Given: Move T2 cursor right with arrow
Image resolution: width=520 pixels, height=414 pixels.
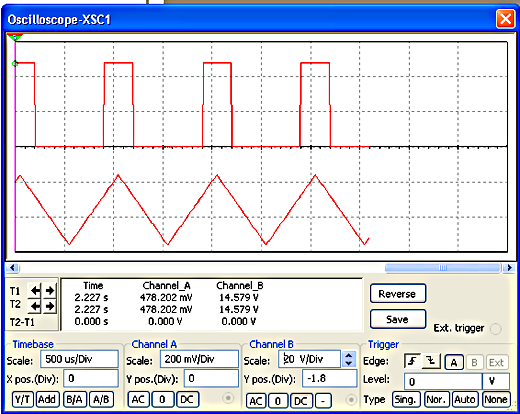Looking at the screenshot, I should coord(50,306).
